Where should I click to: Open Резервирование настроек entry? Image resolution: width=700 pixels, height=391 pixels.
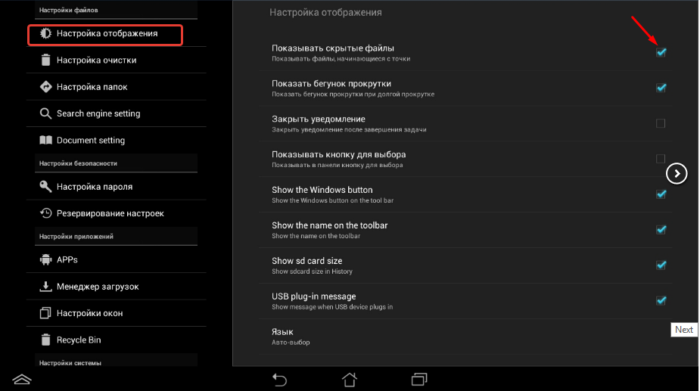click(116, 213)
